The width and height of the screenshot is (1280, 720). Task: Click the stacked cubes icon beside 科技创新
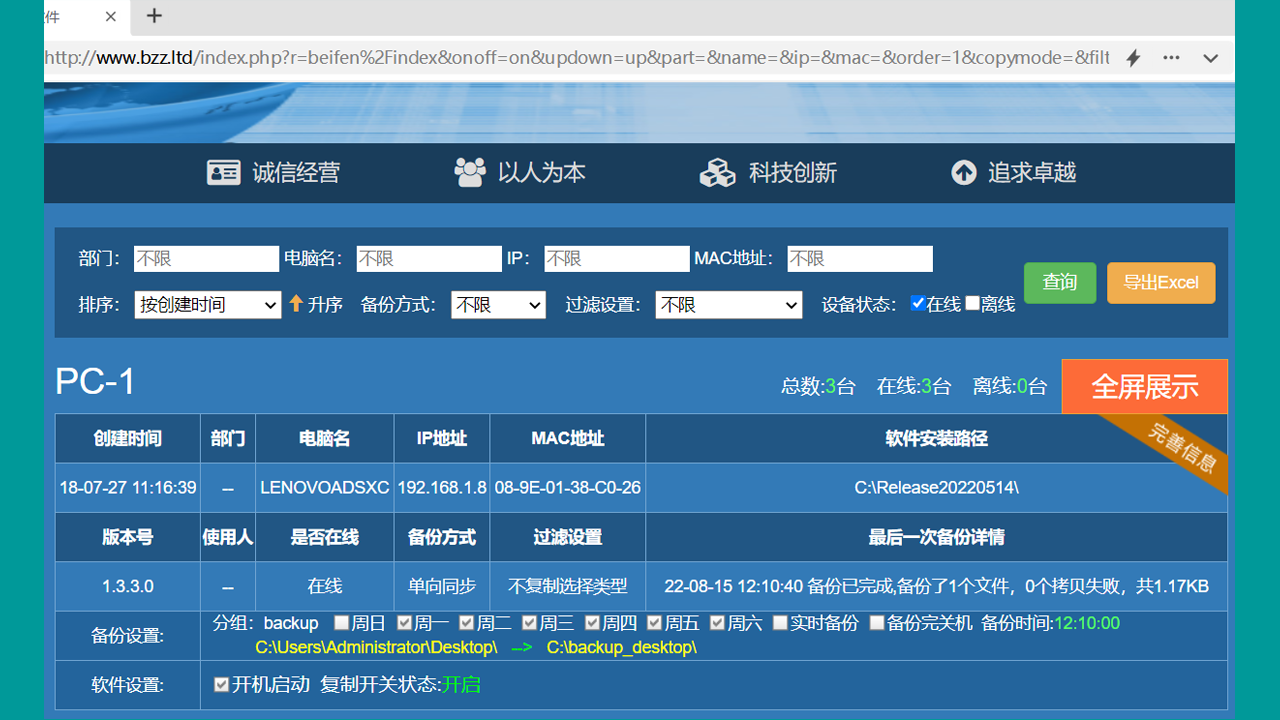click(718, 172)
